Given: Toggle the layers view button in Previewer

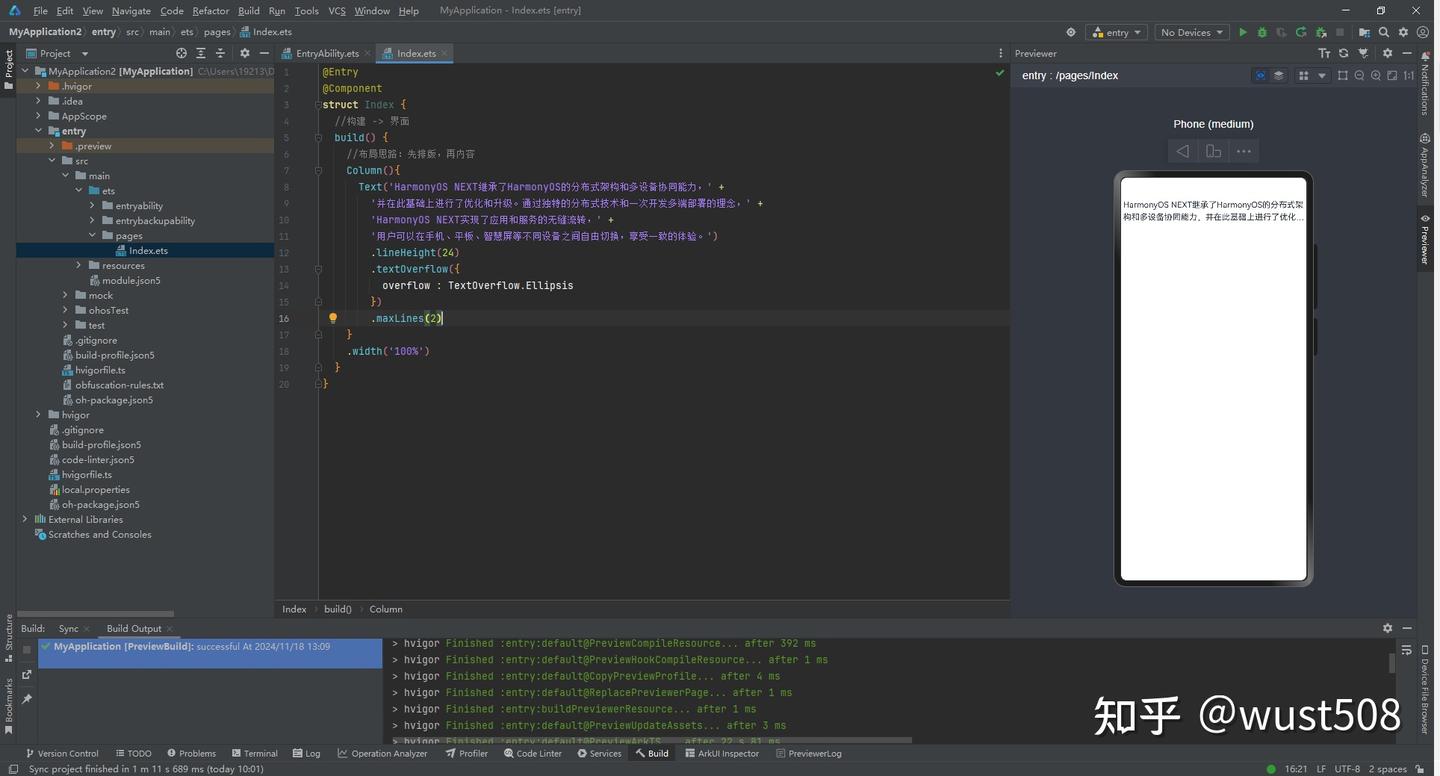Looking at the screenshot, I should pyautogui.click(x=1278, y=76).
